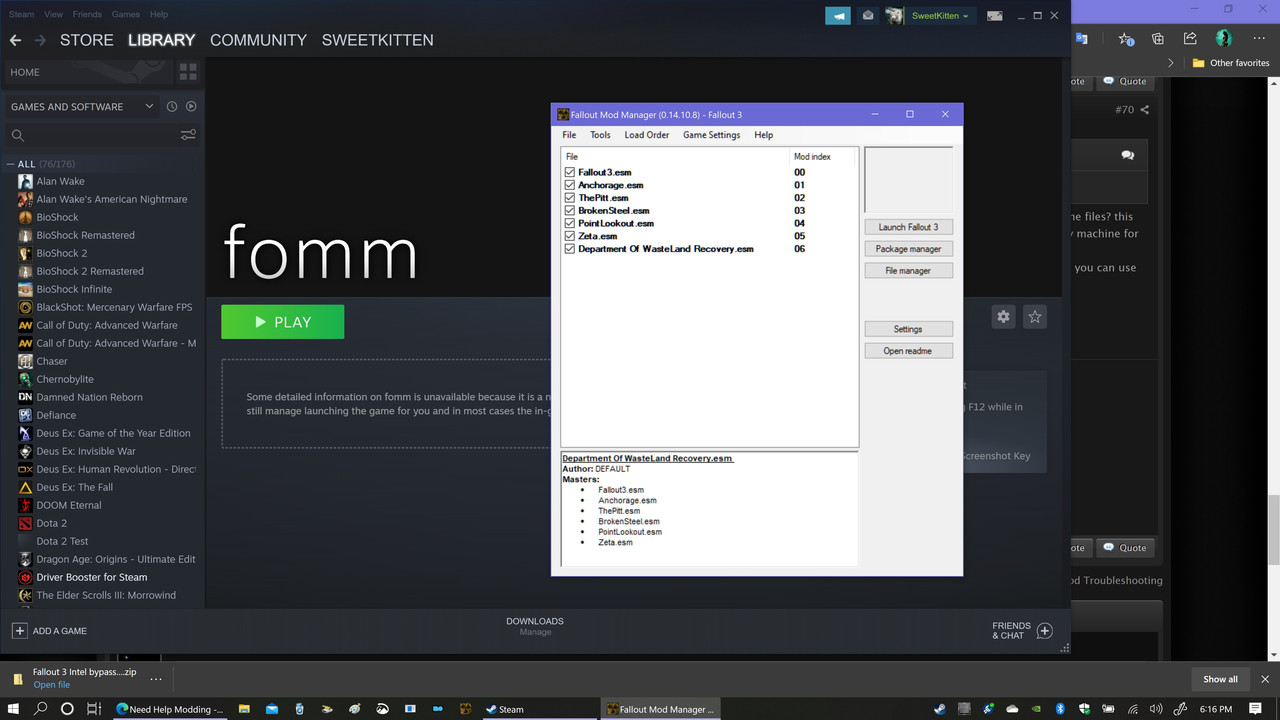Select Driver Booster for Steam entry
The image size is (1280, 720).
point(91,577)
